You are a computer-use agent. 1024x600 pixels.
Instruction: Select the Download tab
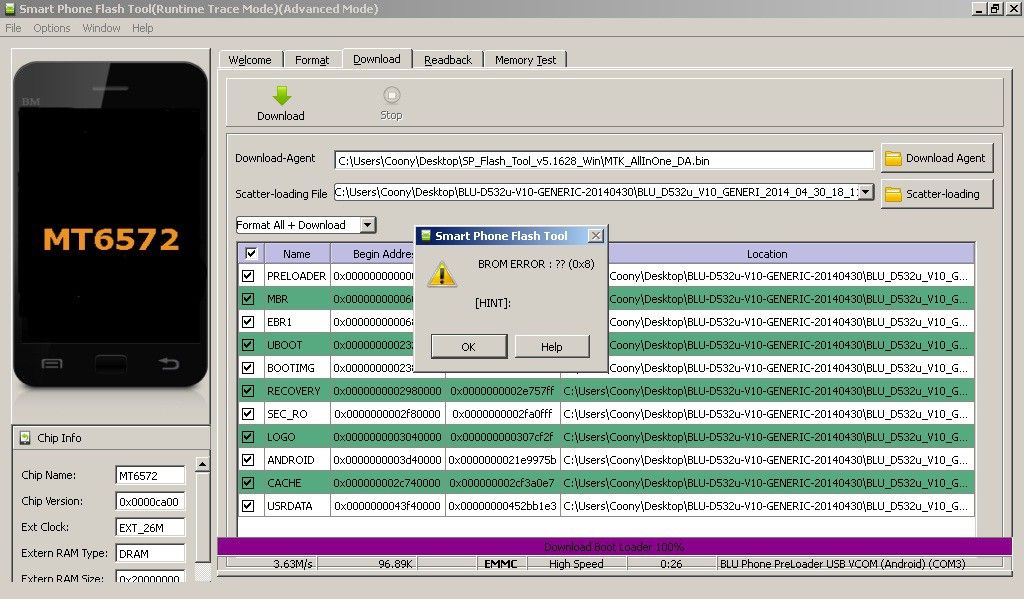click(377, 59)
